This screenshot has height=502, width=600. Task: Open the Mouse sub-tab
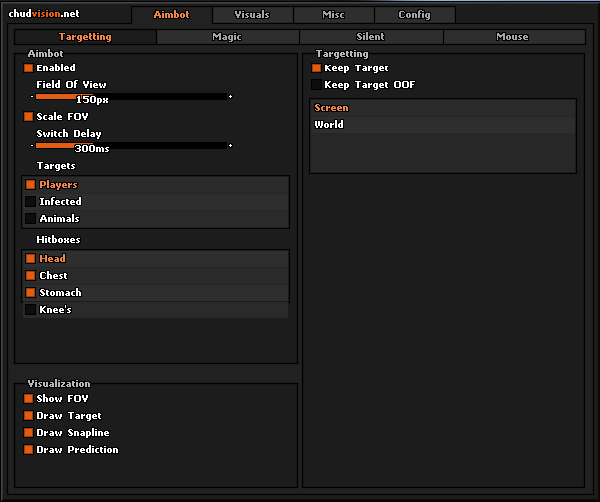pyautogui.click(x=513, y=37)
